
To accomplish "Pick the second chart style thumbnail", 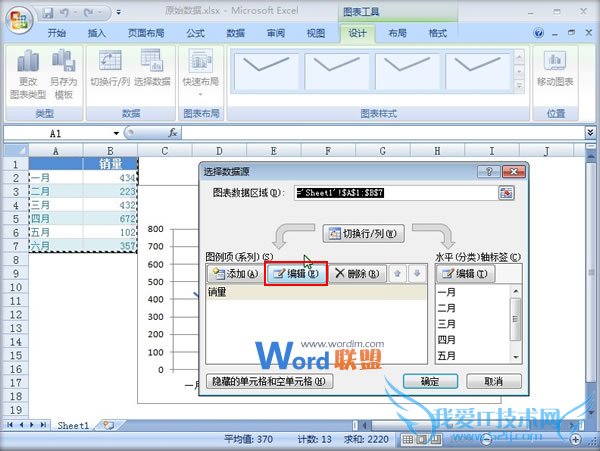I will 337,72.
